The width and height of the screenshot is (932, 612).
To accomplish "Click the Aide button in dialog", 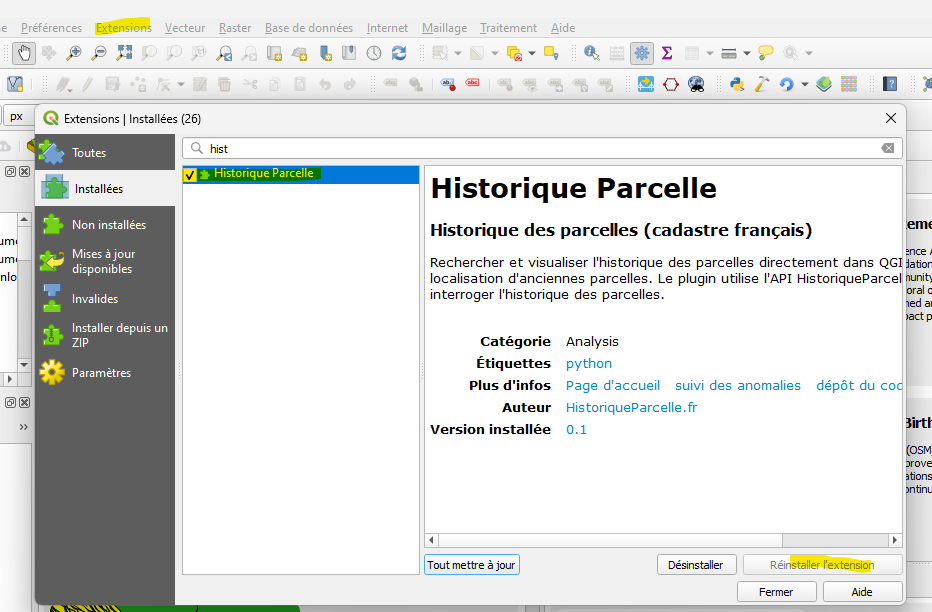I will 862,592.
